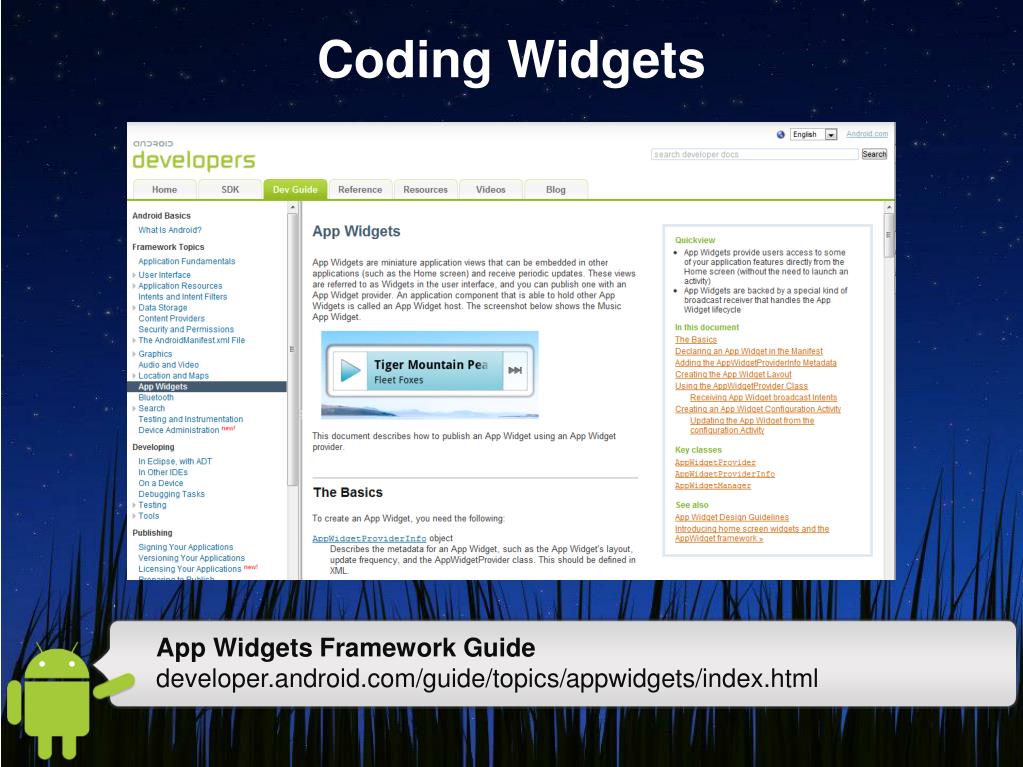This screenshot has width=1023, height=767.
Task: Select the highlighted App Widgets sidebar item
Action: pyautogui.click(x=207, y=387)
